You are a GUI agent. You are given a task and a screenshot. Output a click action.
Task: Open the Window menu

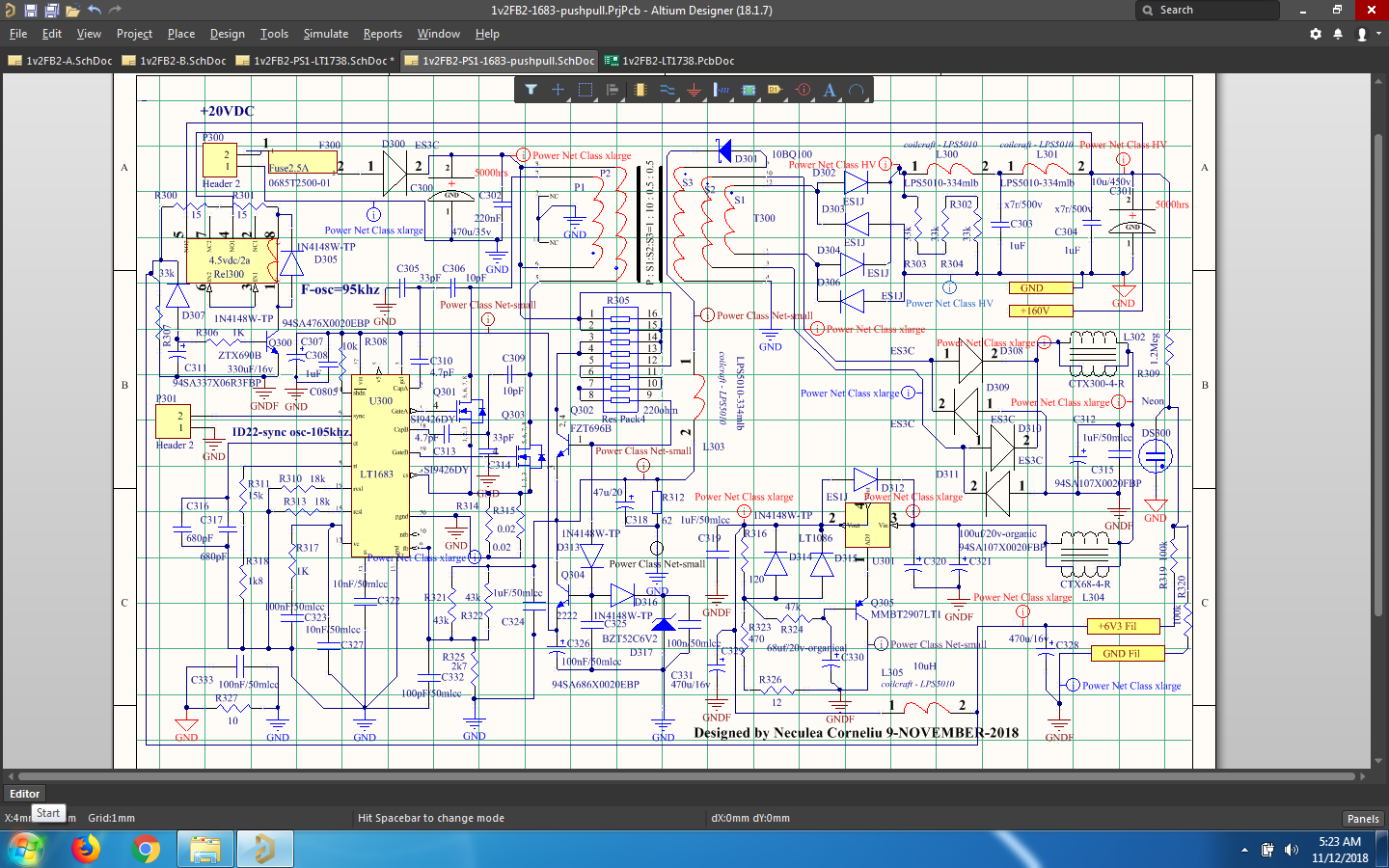click(439, 34)
